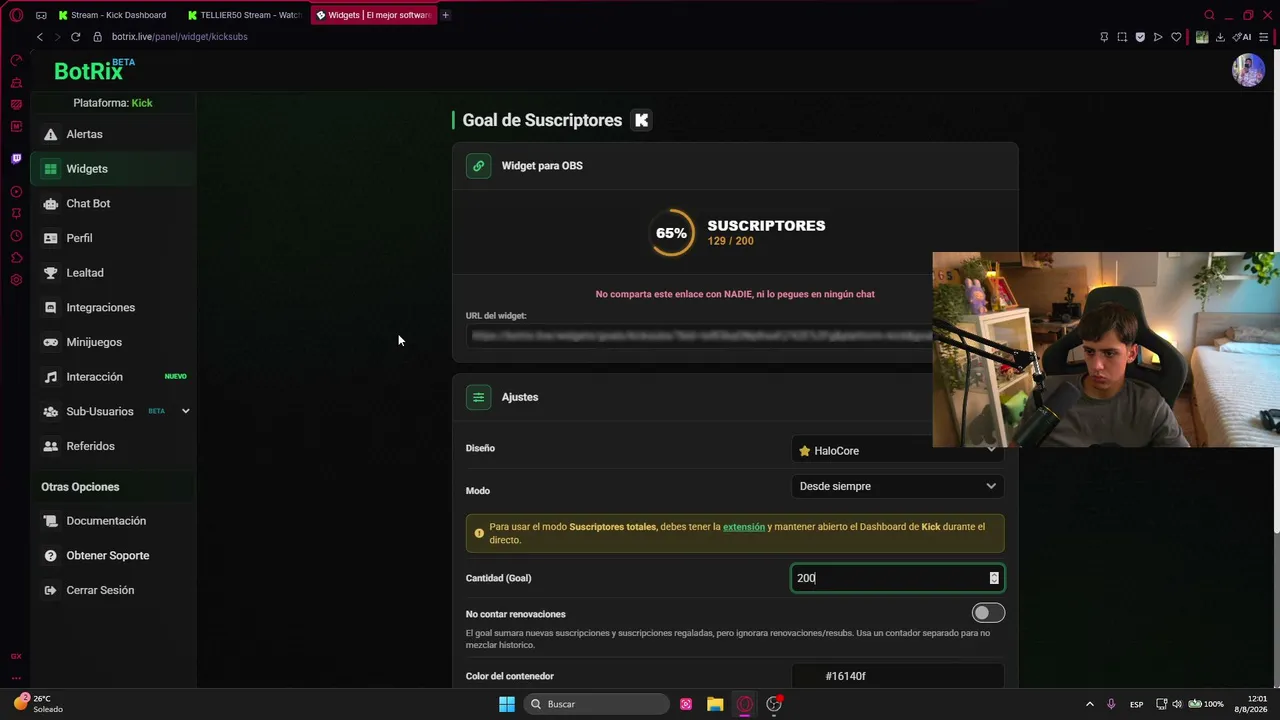Click the tab search magnifier icon
This screenshot has height=720, width=1280.
(1209, 15)
